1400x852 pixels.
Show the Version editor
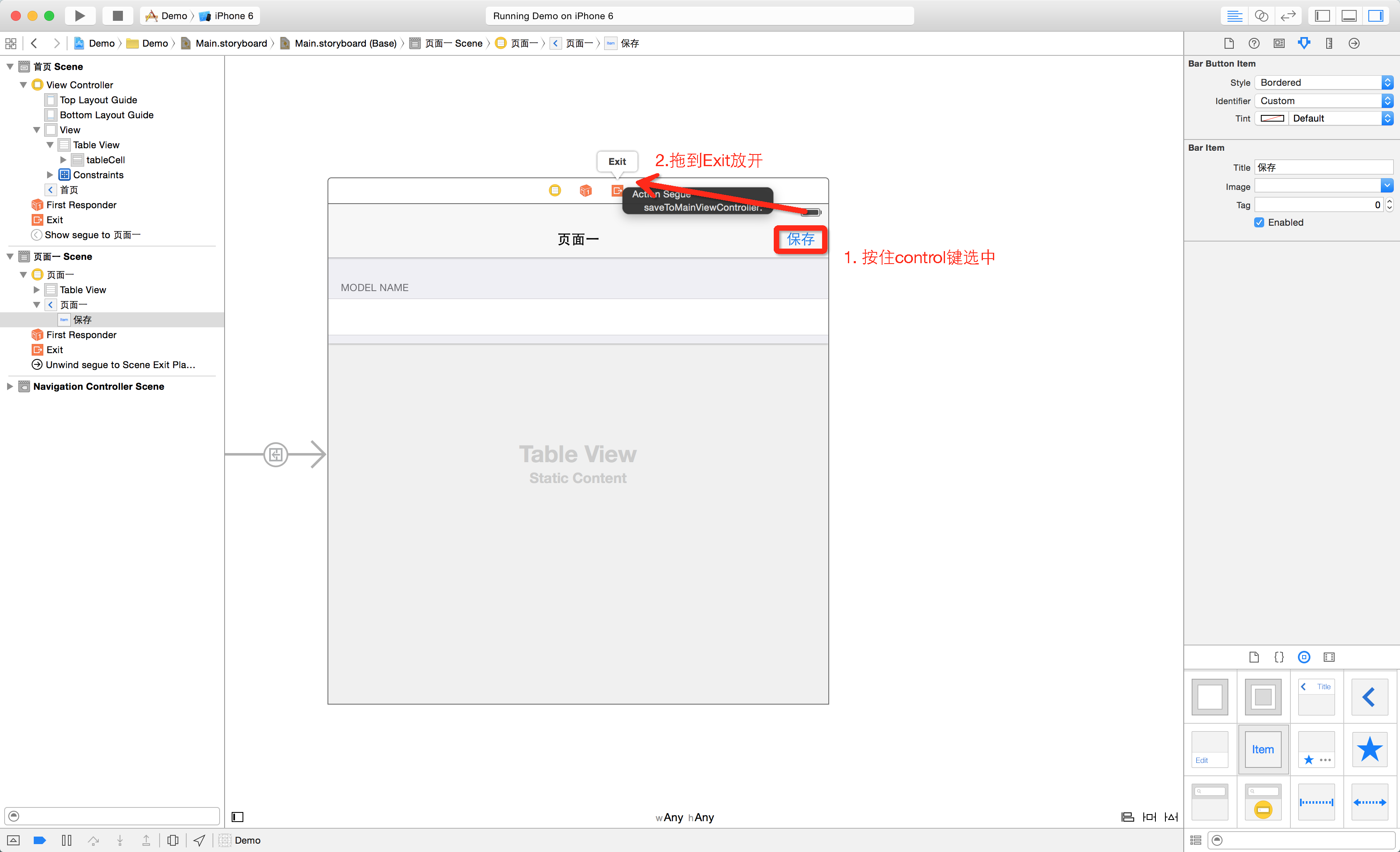point(1288,15)
